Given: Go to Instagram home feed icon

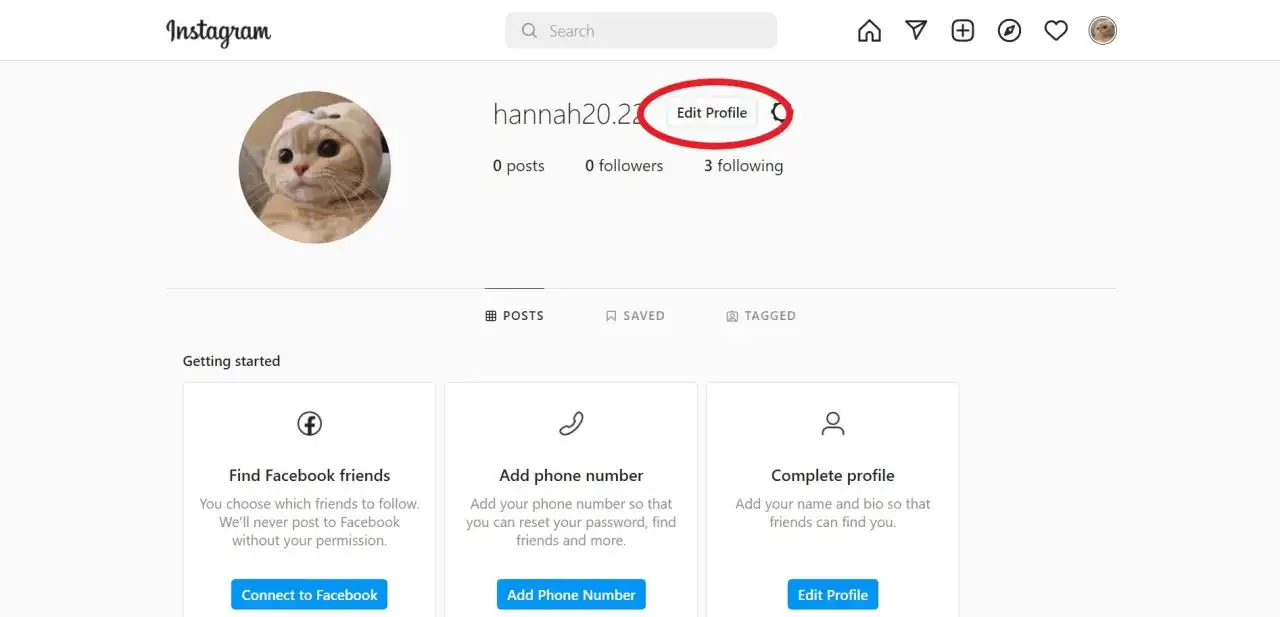Looking at the screenshot, I should (x=869, y=31).
